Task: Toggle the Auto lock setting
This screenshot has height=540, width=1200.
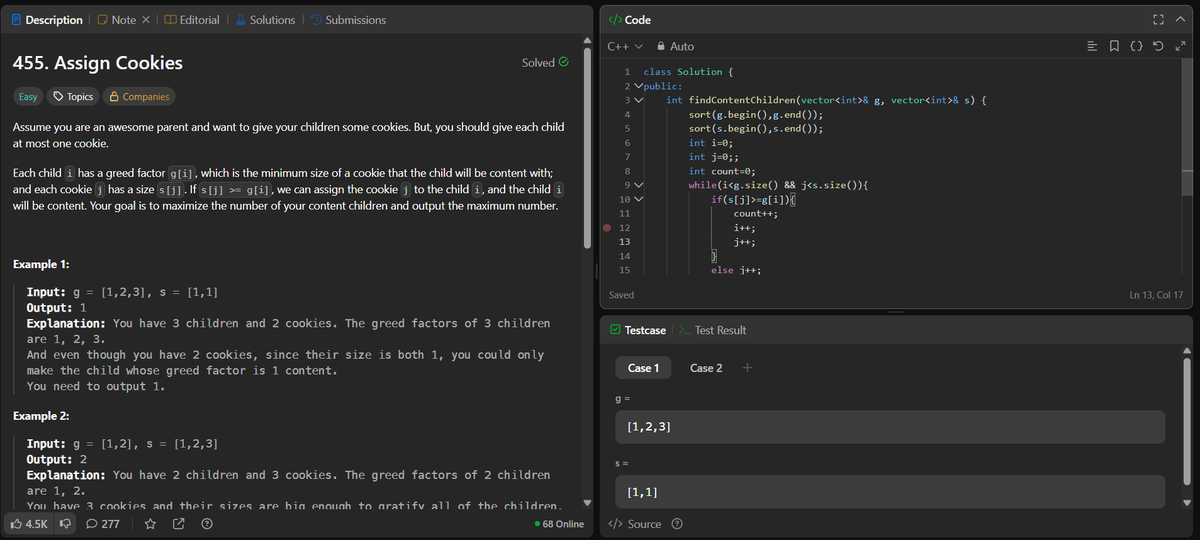Action: 674,46
